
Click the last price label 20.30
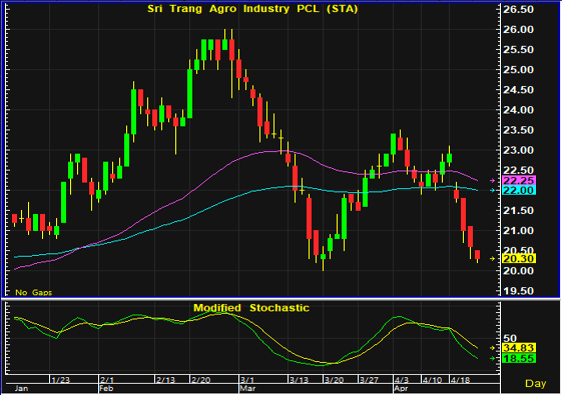click(x=519, y=258)
